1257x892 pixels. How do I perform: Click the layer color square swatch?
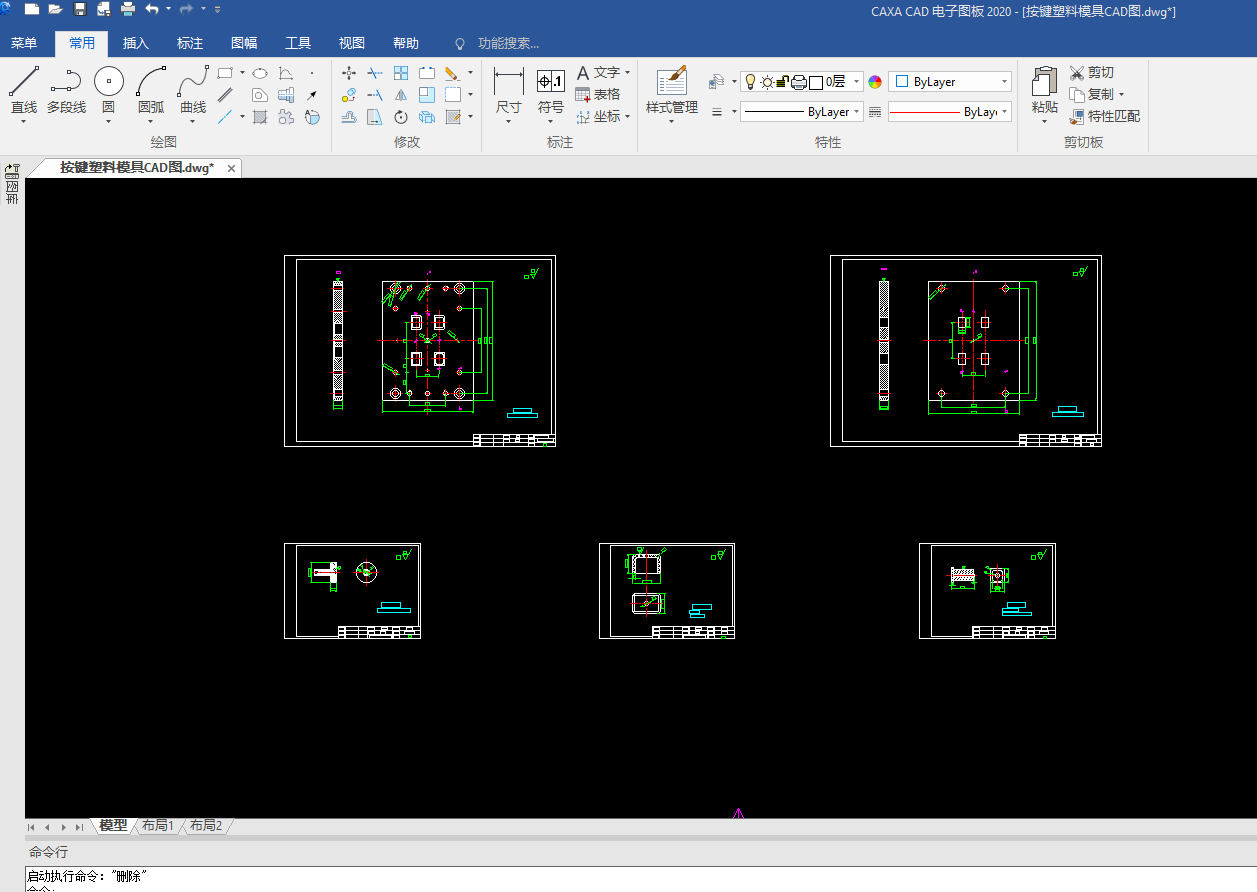point(816,82)
